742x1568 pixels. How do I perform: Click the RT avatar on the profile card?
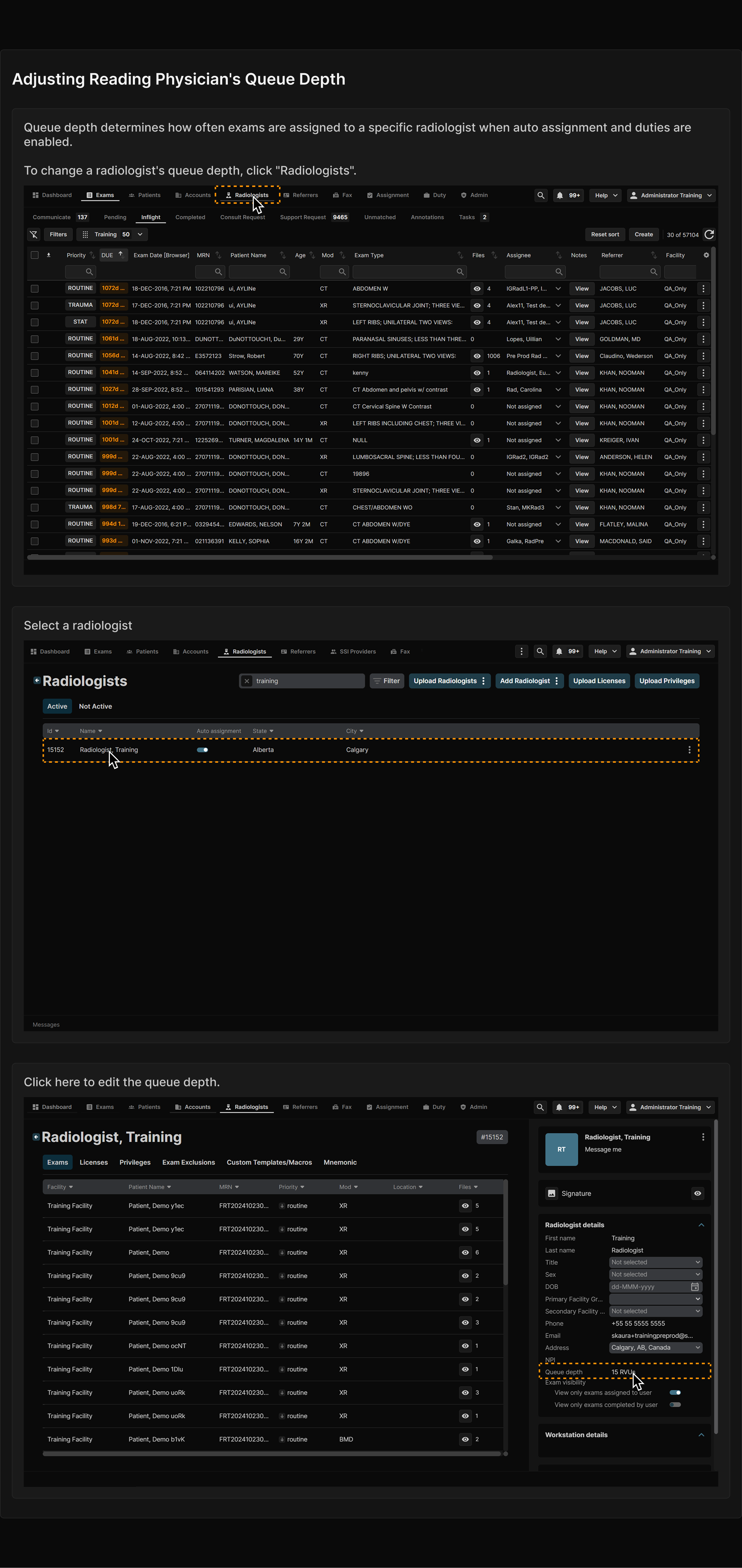pos(561,1149)
